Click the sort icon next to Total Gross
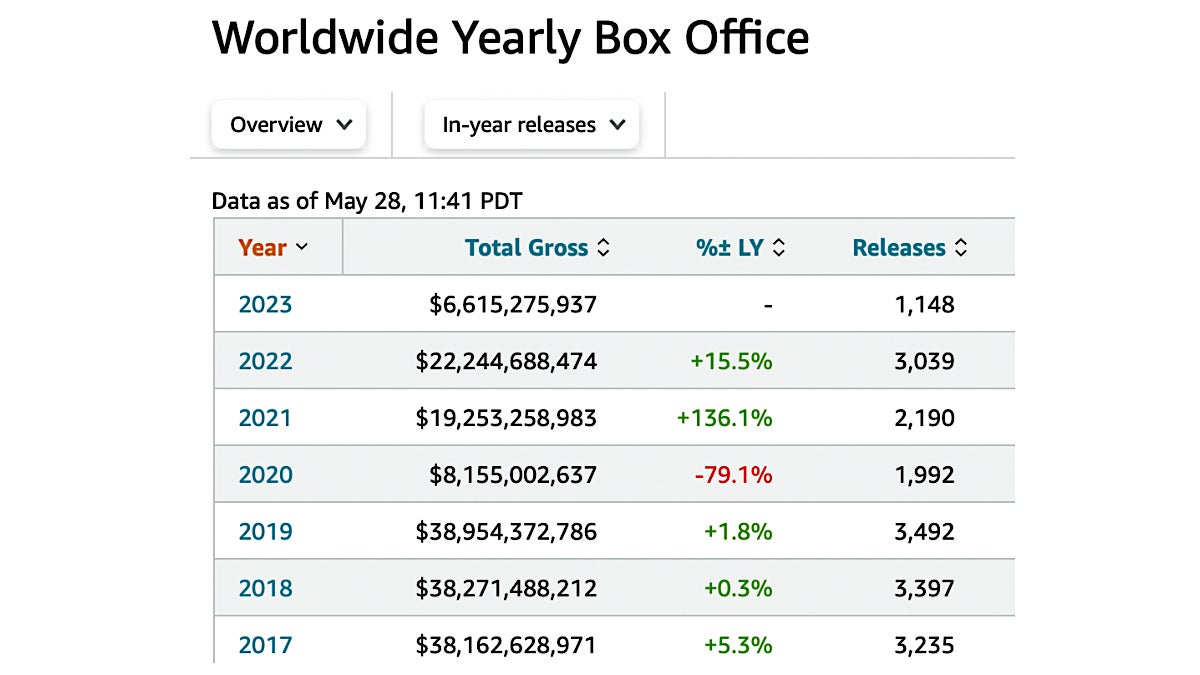The image size is (1200, 675). pyautogui.click(x=604, y=247)
